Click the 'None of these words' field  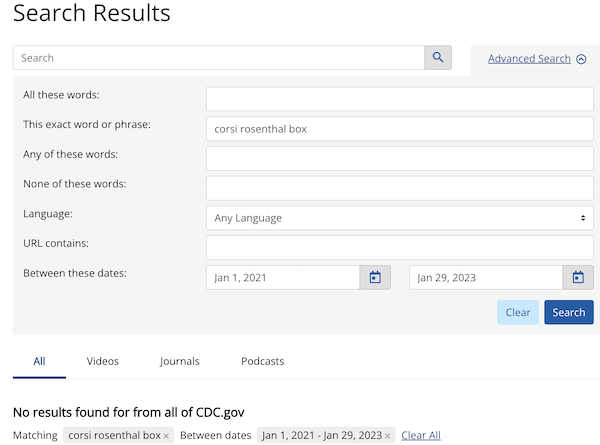[x=400, y=188]
